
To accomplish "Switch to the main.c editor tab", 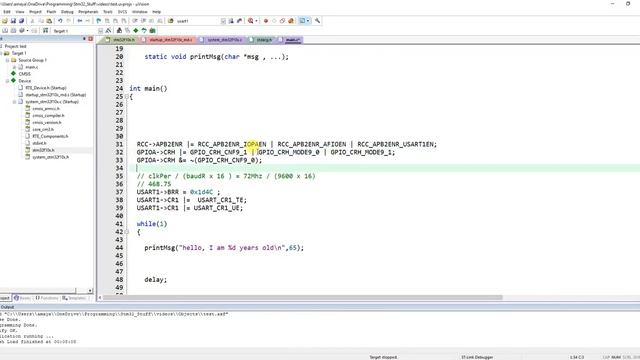I will (x=291, y=40).
